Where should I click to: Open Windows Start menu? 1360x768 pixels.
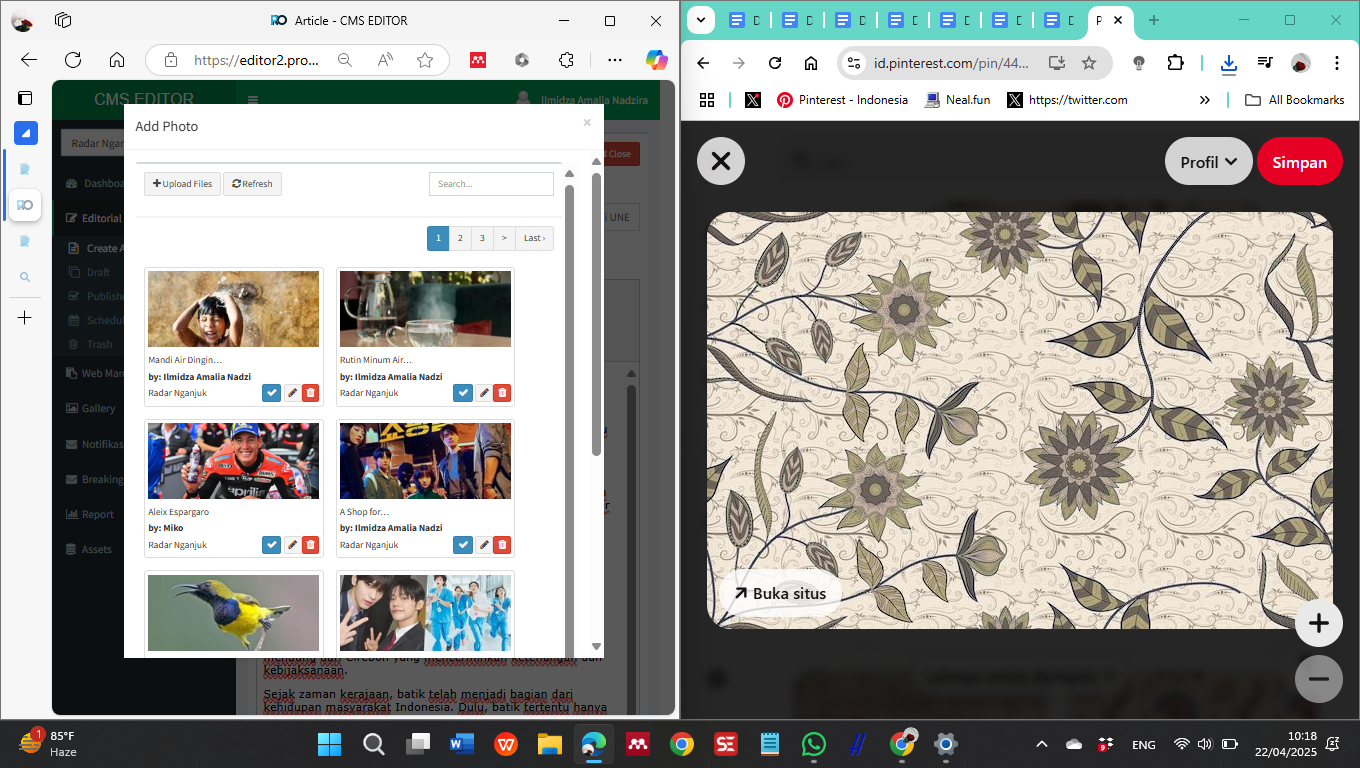tap(329, 744)
